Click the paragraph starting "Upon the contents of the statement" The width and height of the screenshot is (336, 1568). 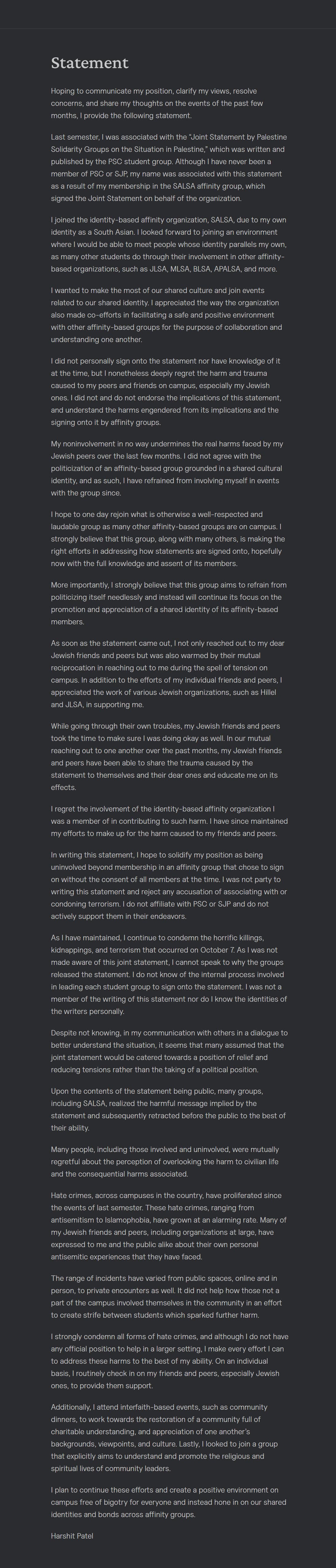point(168,1110)
